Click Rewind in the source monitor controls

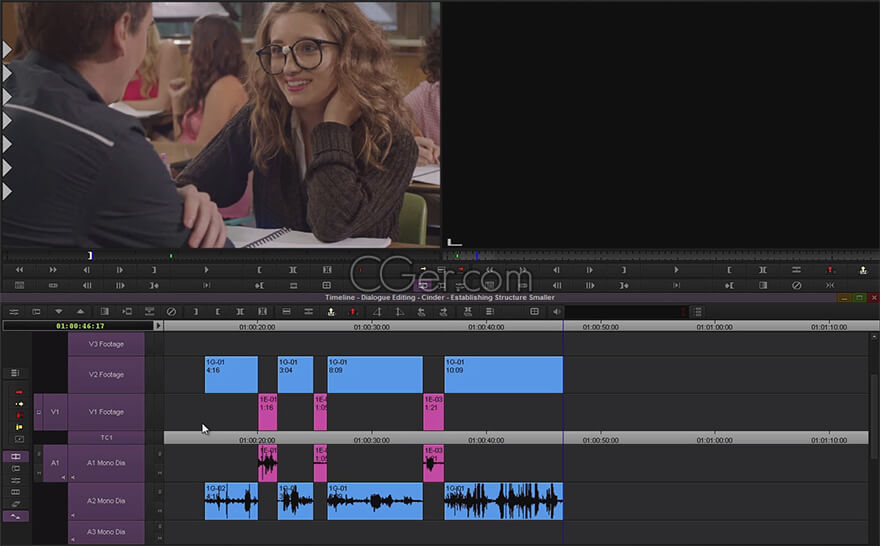point(20,270)
